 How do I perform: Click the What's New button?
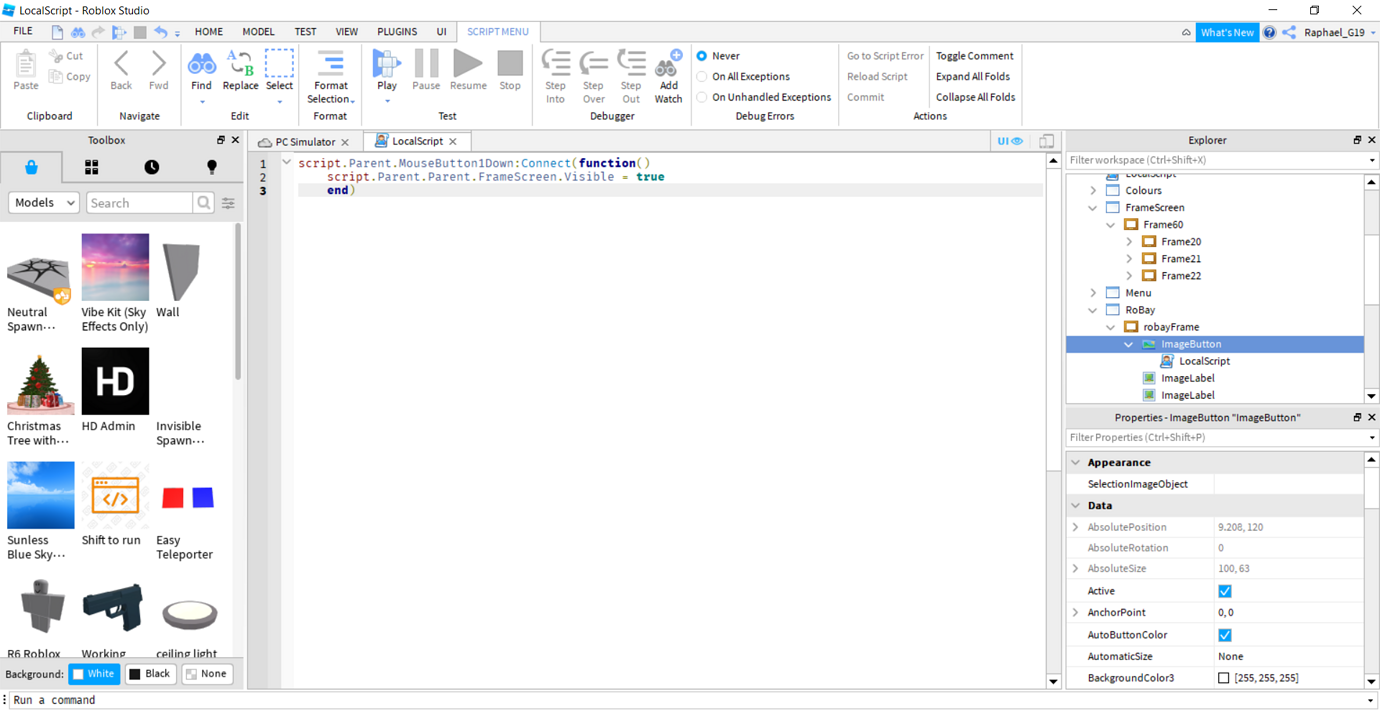coord(1227,32)
